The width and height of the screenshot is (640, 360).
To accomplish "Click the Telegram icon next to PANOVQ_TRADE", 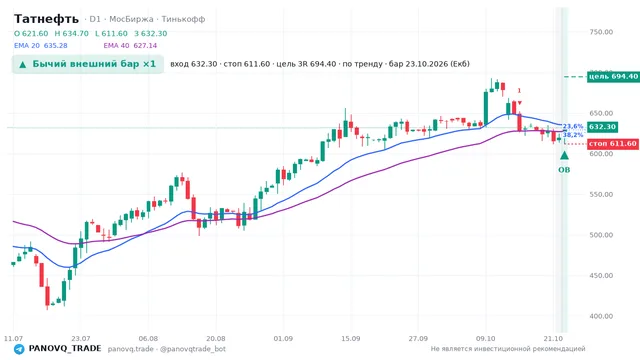I will click(x=19, y=349).
